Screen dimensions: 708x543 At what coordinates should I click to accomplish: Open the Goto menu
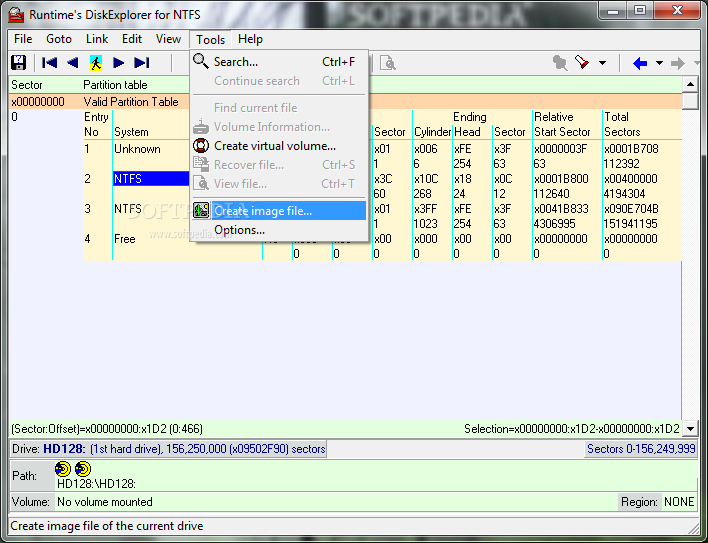pyautogui.click(x=59, y=39)
